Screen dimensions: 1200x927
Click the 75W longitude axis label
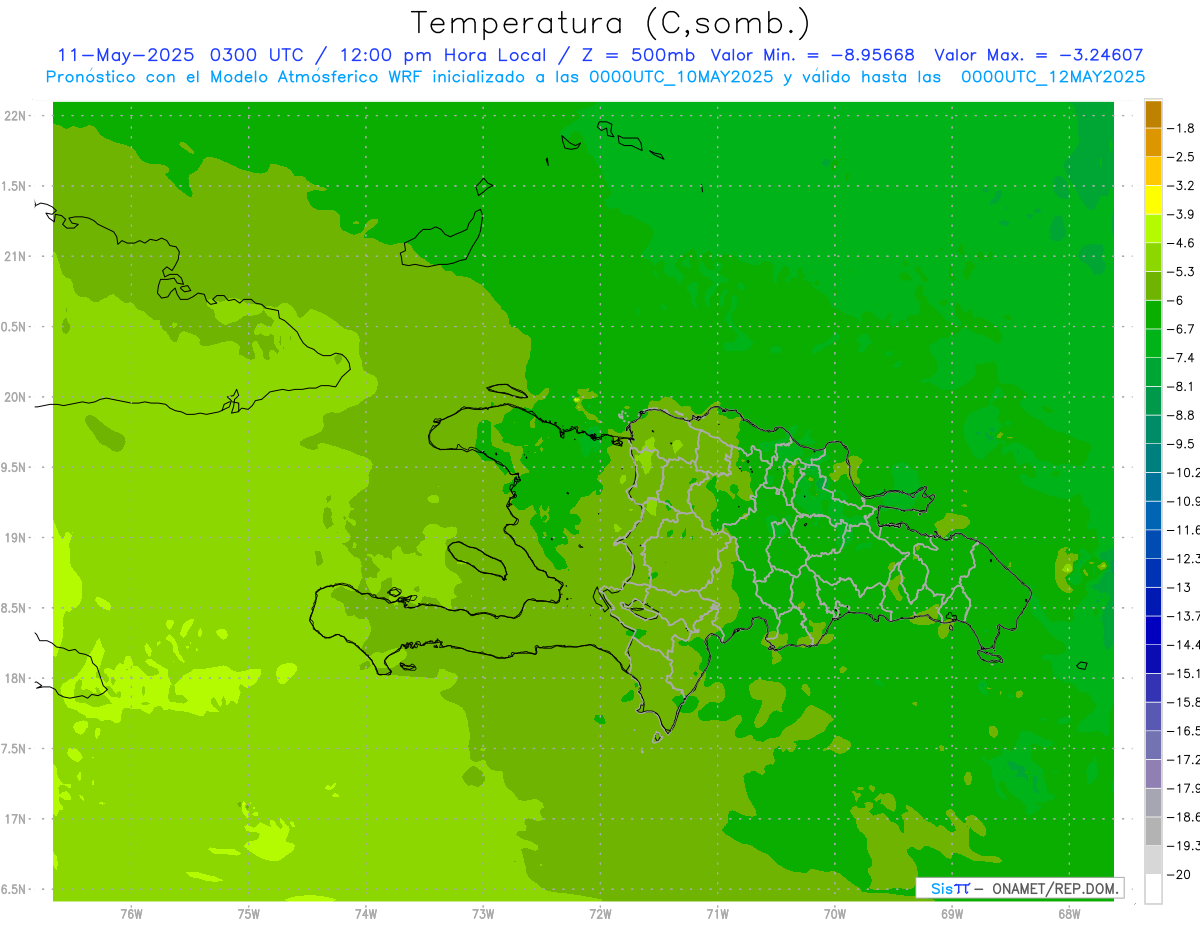click(249, 914)
